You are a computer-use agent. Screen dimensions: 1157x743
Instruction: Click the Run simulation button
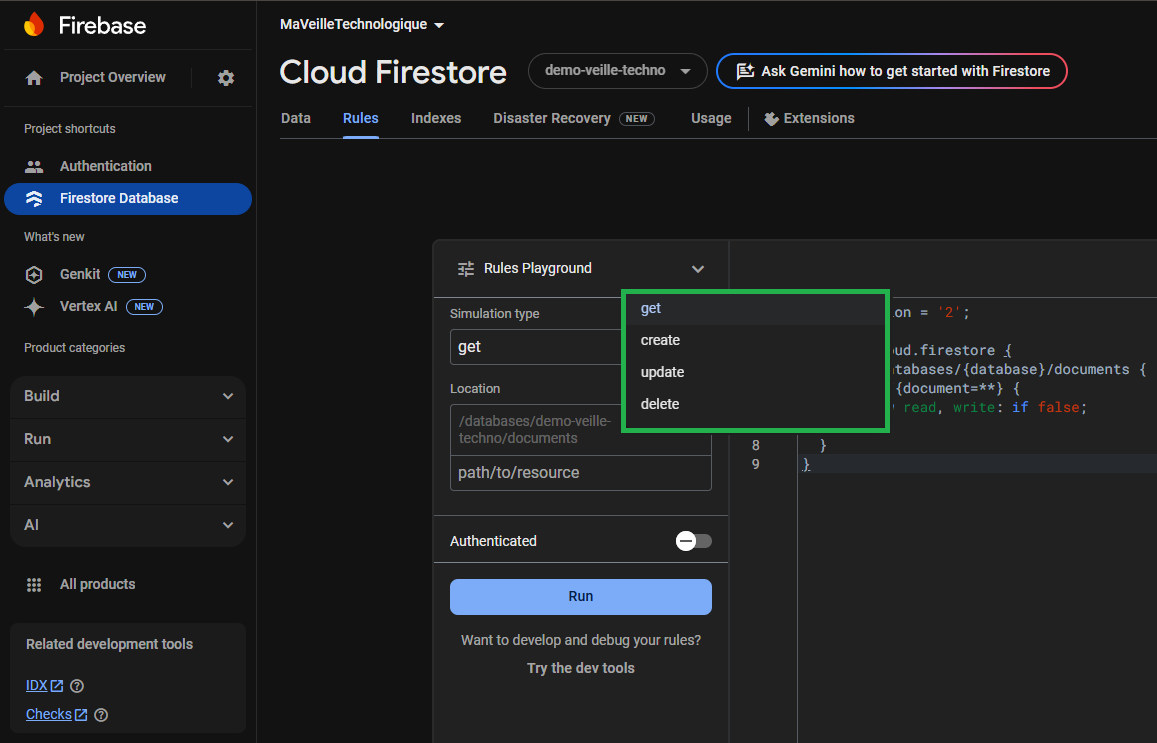581,597
